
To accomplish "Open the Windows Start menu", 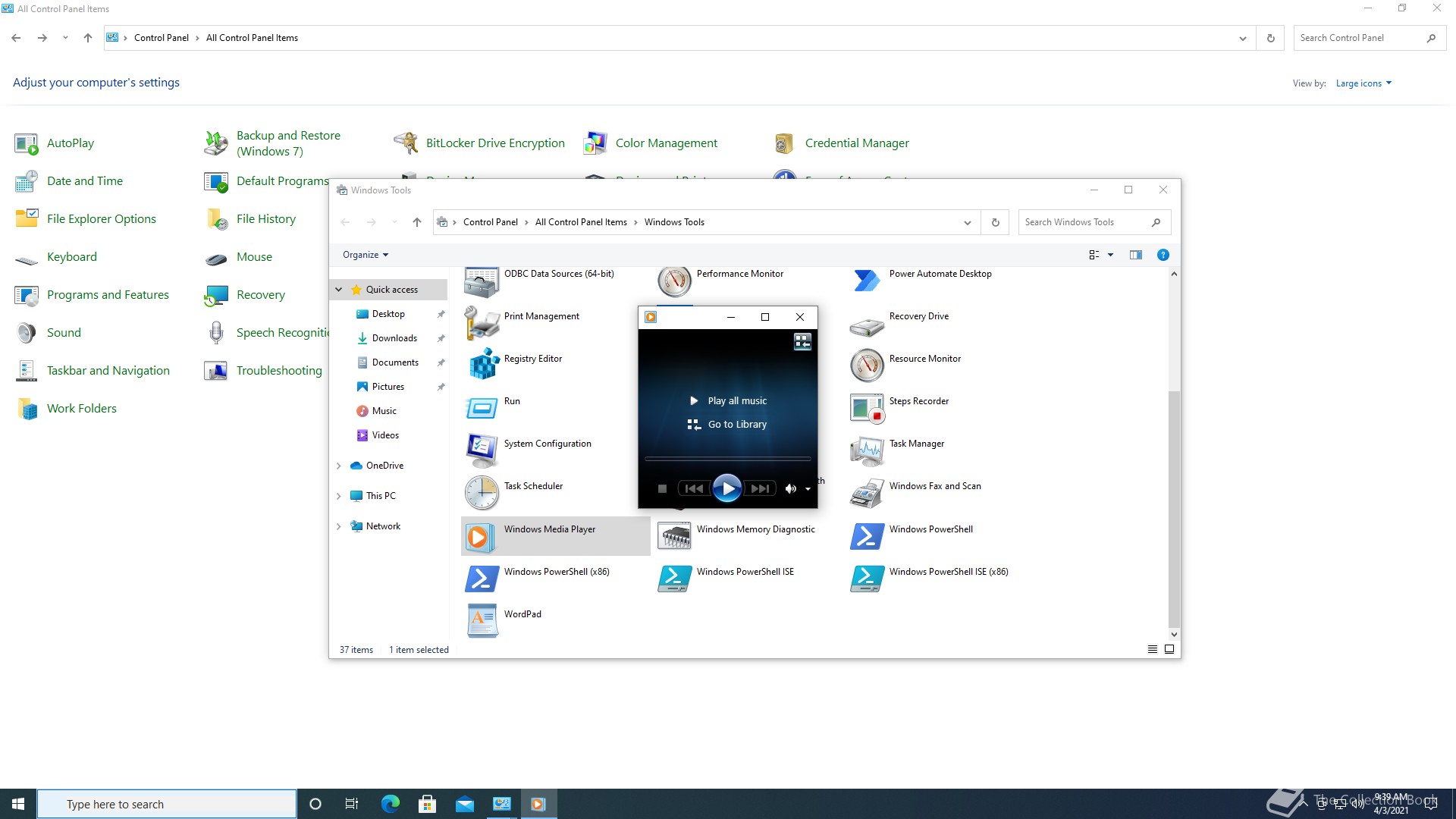I will (x=18, y=804).
